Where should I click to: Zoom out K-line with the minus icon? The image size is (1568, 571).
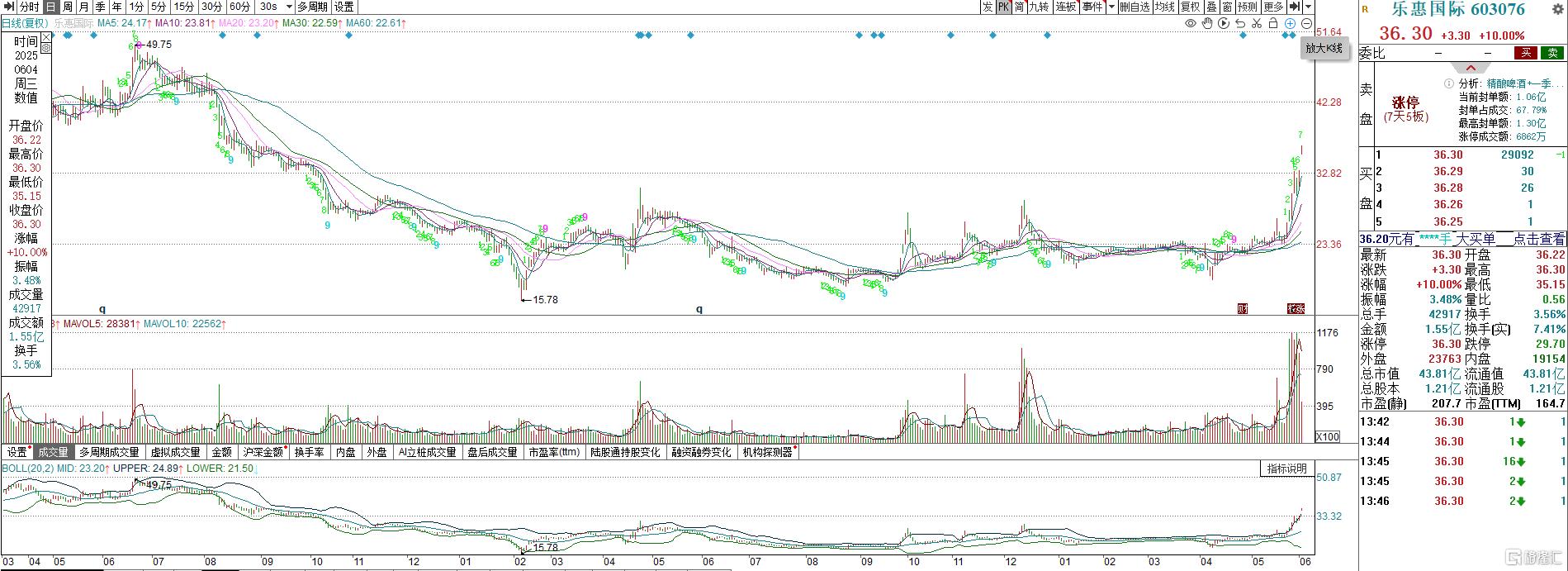pyautogui.click(x=1306, y=23)
